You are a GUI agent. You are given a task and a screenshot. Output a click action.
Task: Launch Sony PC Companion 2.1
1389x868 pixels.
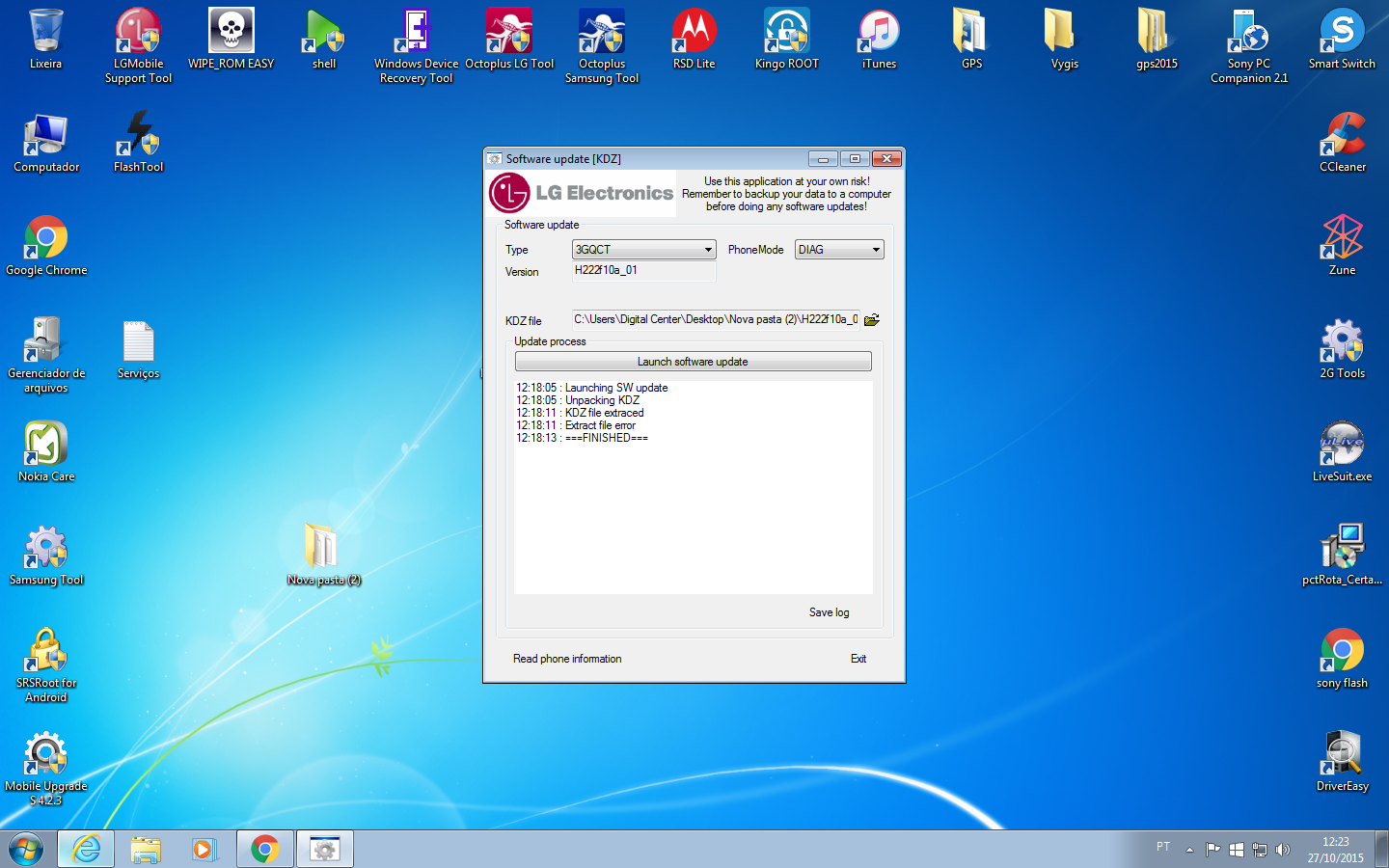tap(1249, 45)
